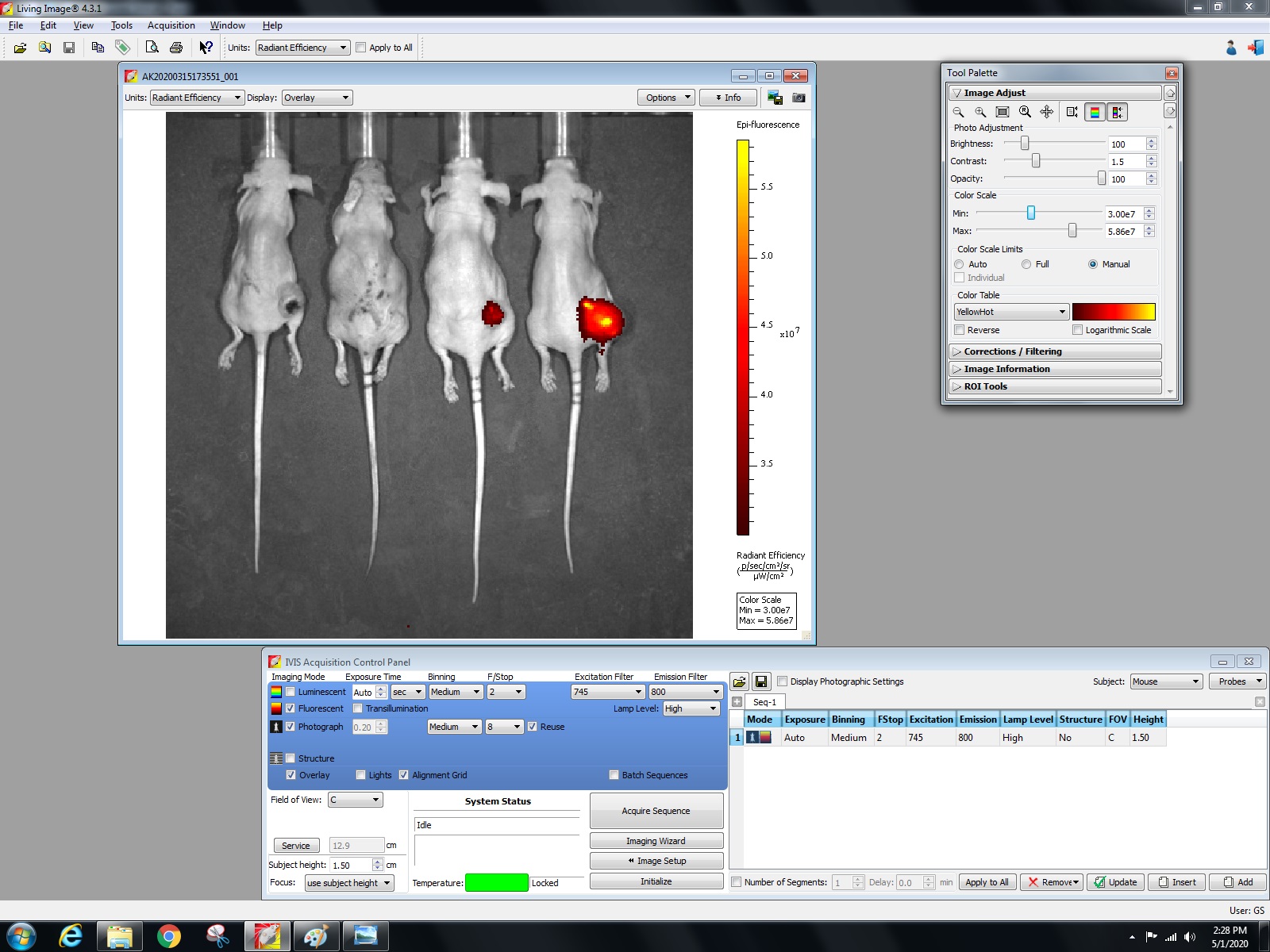Click the print icon in main toolbar
This screenshot has width=1270, height=952.
(176, 48)
